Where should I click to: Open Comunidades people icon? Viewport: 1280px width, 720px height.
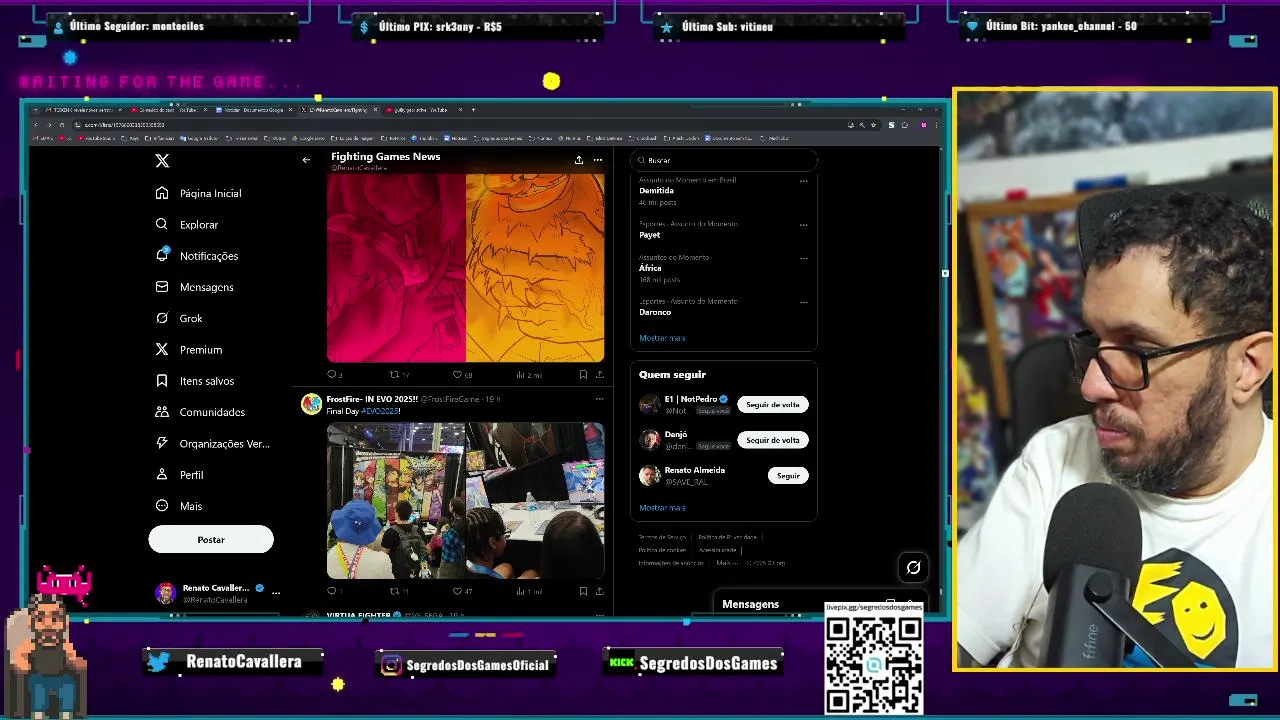click(162, 412)
